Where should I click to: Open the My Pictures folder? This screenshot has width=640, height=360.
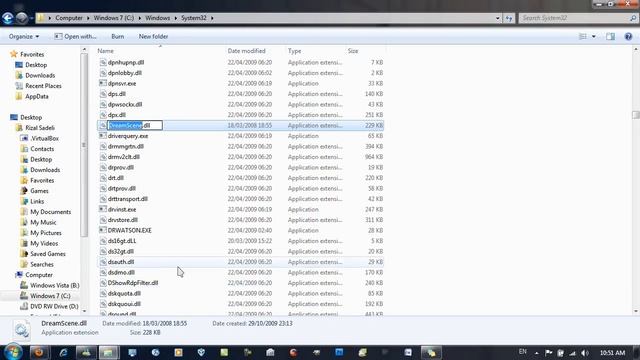(x=46, y=233)
